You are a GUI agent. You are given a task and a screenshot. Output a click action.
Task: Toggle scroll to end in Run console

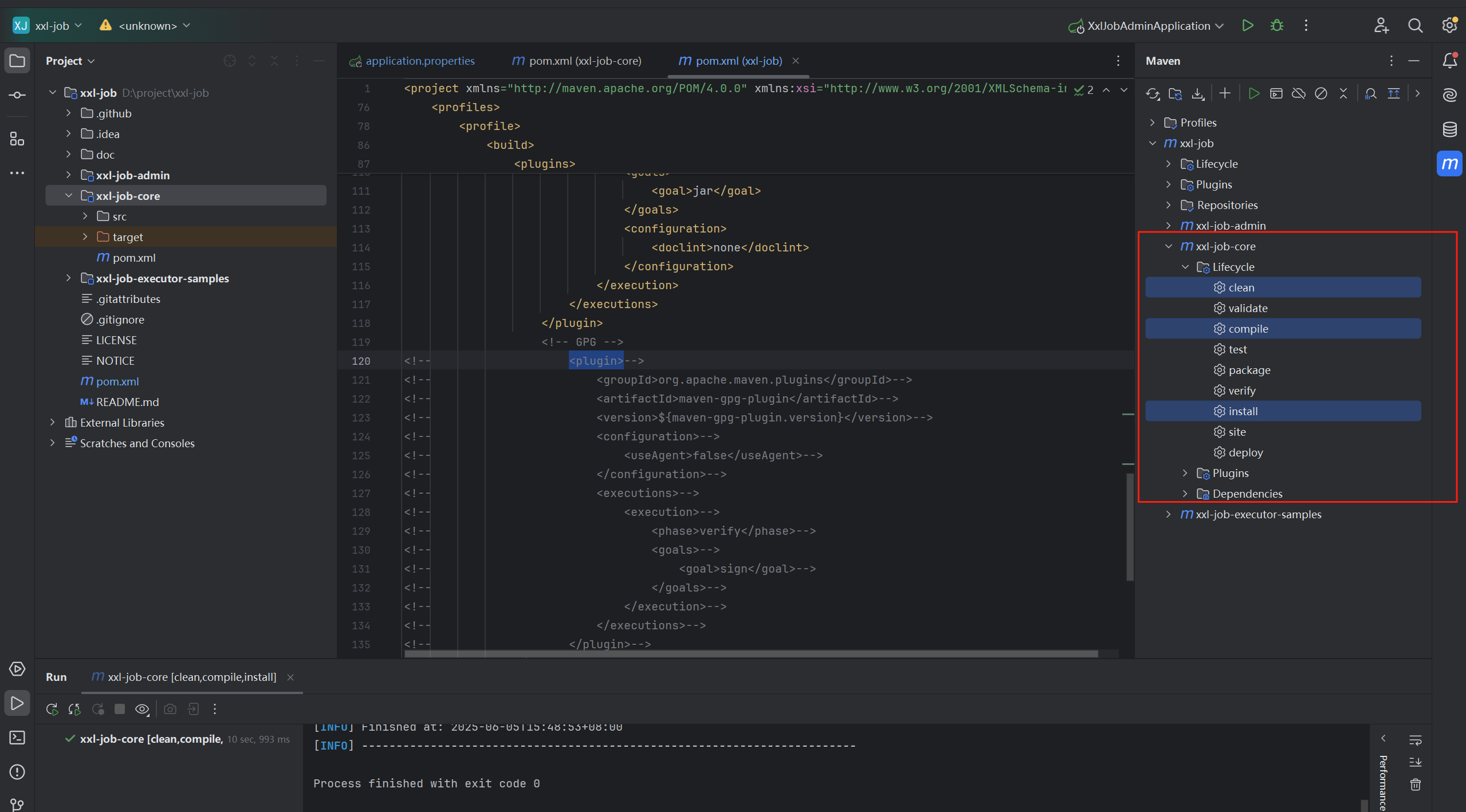coord(1416,762)
